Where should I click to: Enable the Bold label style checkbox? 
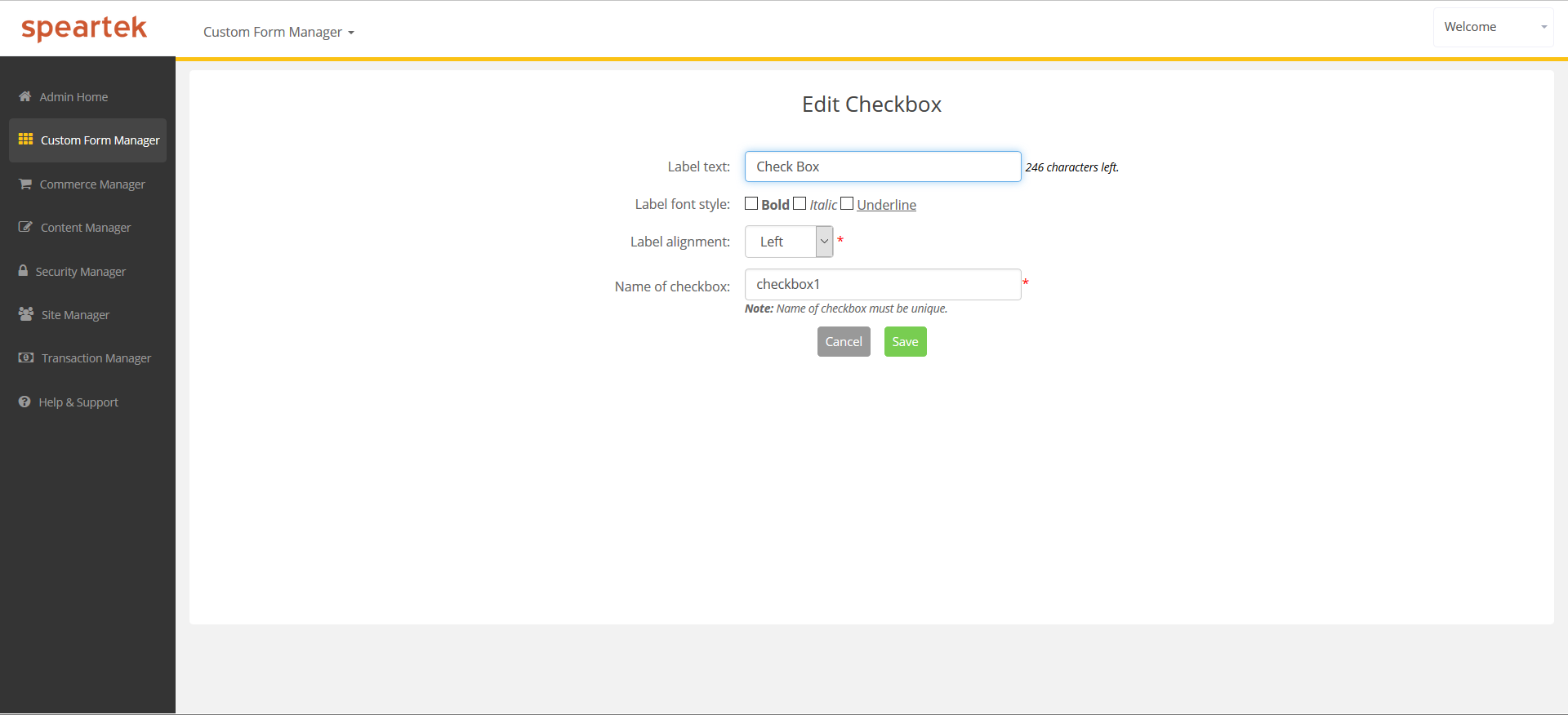[x=751, y=203]
